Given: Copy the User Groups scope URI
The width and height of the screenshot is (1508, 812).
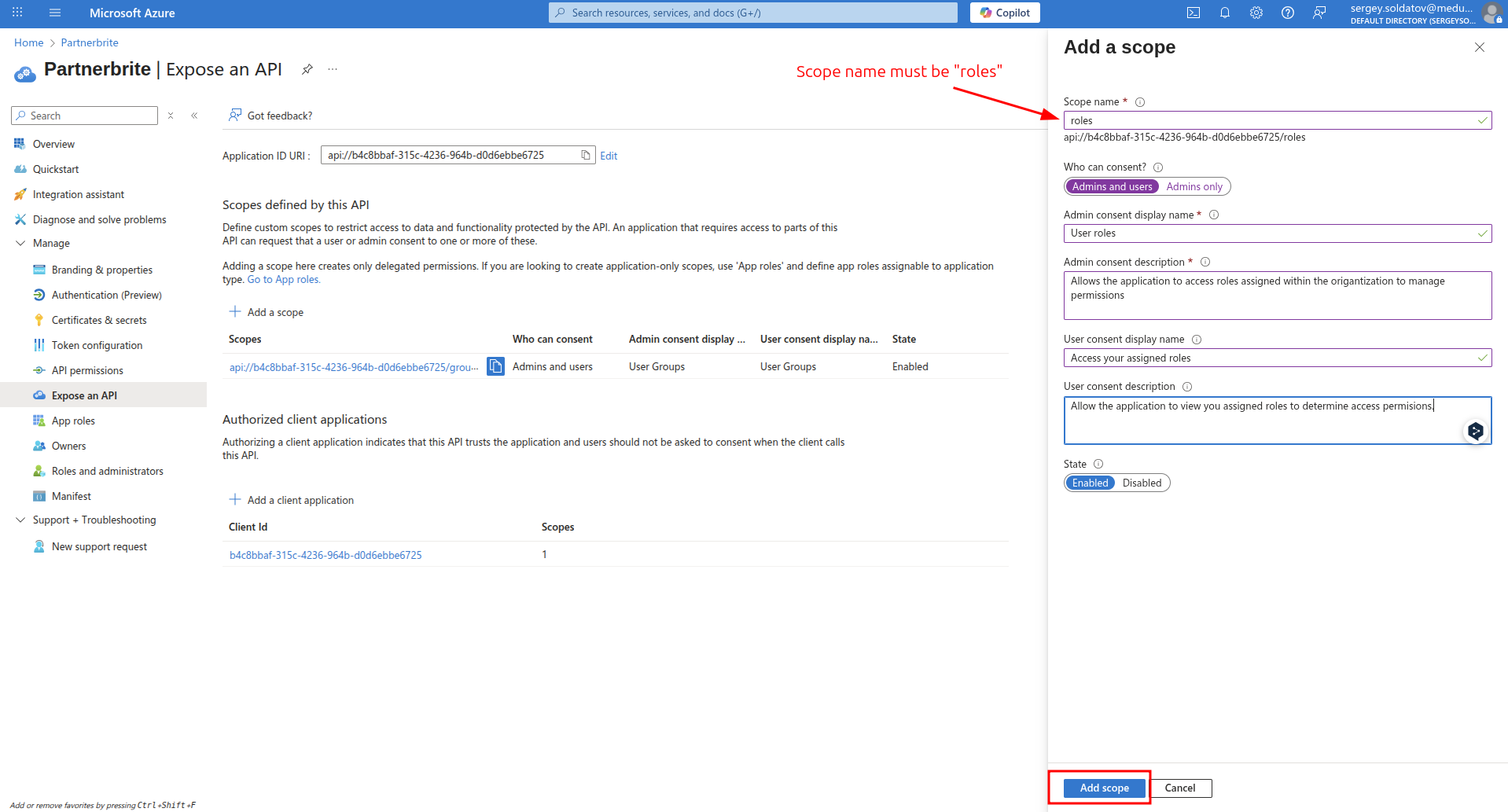Looking at the screenshot, I should (x=495, y=366).
